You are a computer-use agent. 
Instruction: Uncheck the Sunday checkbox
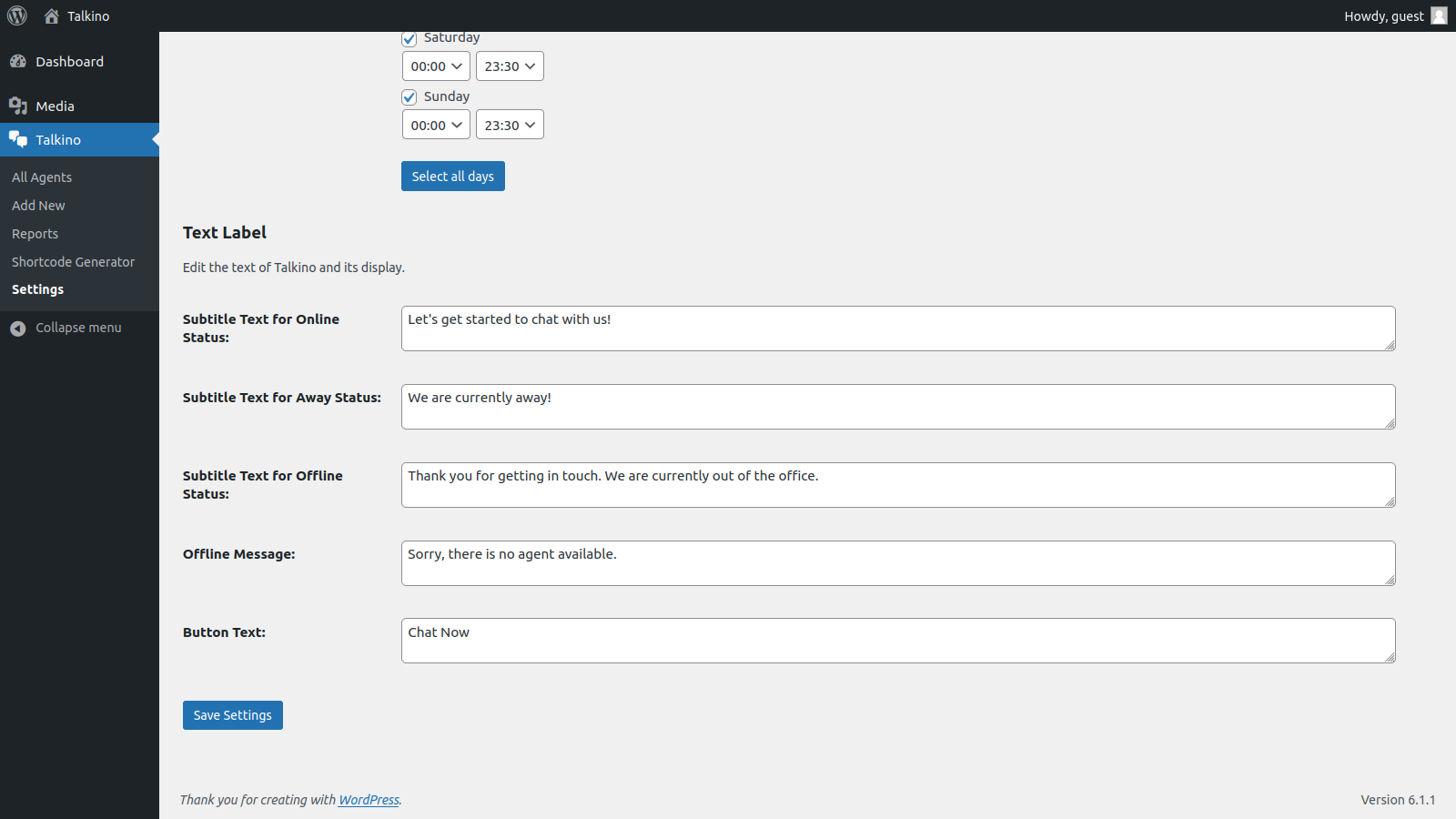tap(409, 96)
